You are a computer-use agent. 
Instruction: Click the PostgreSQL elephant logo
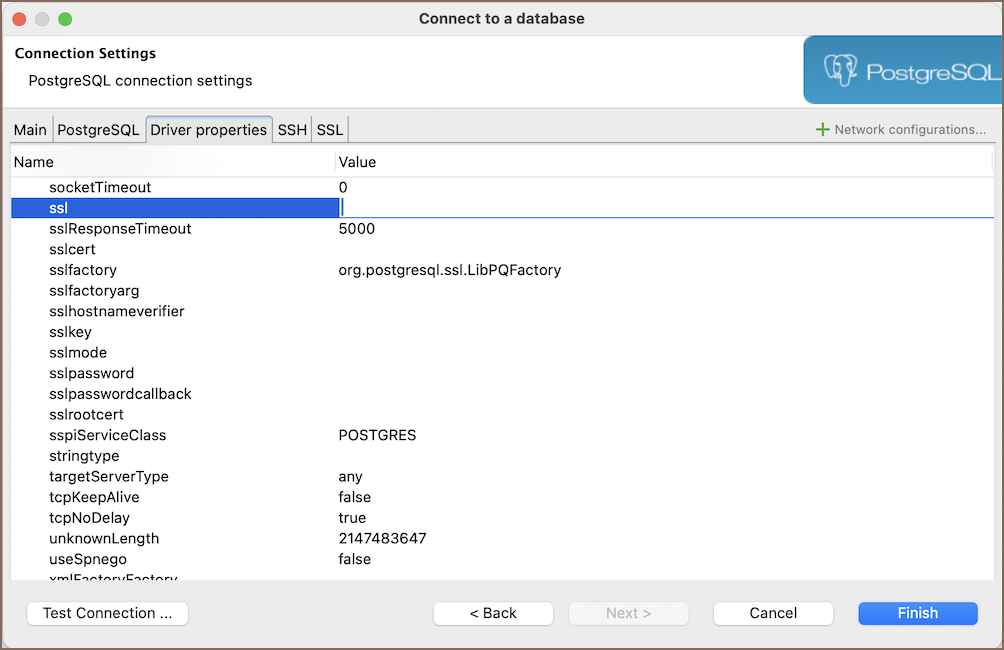click(x=840, y=71)
